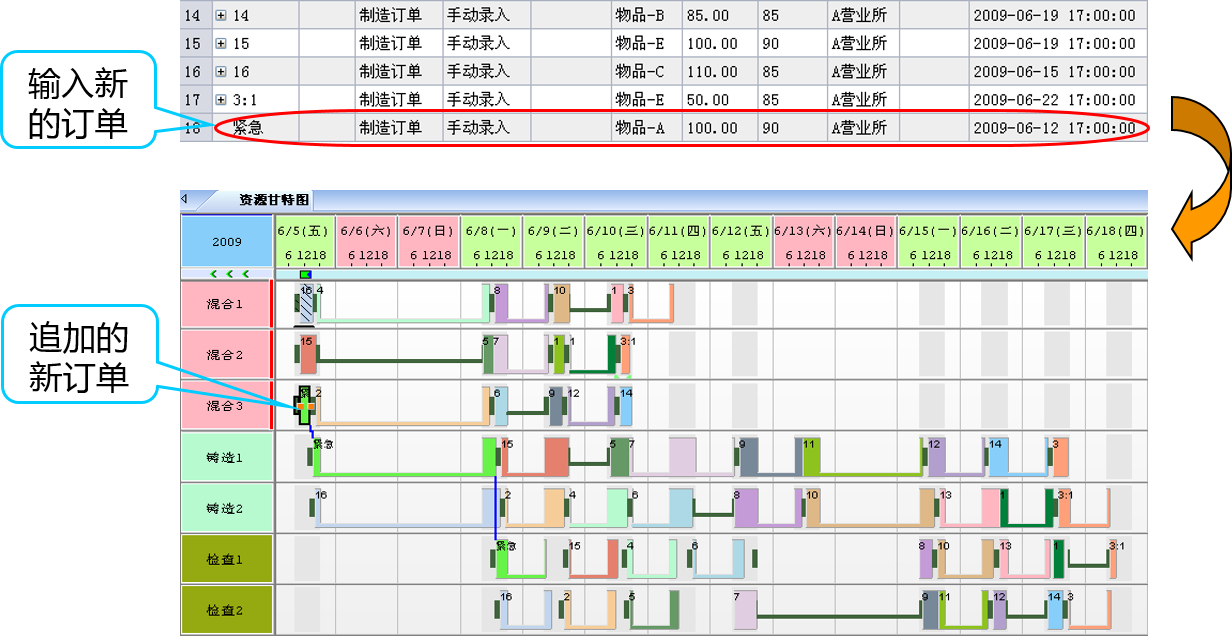Click the 2009 year header cell

[226, 242]
